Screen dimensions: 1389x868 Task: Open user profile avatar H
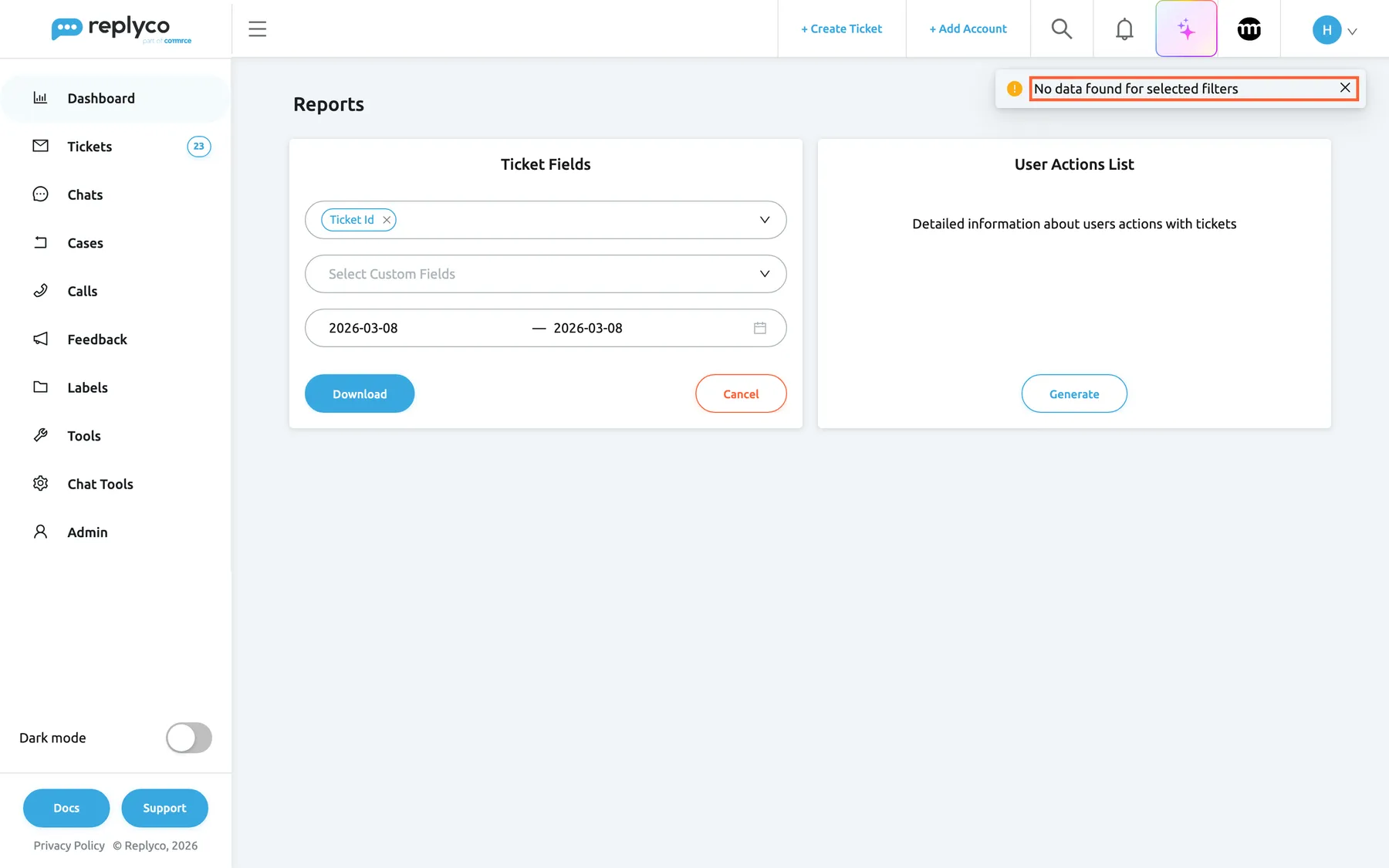[1326, 30]
